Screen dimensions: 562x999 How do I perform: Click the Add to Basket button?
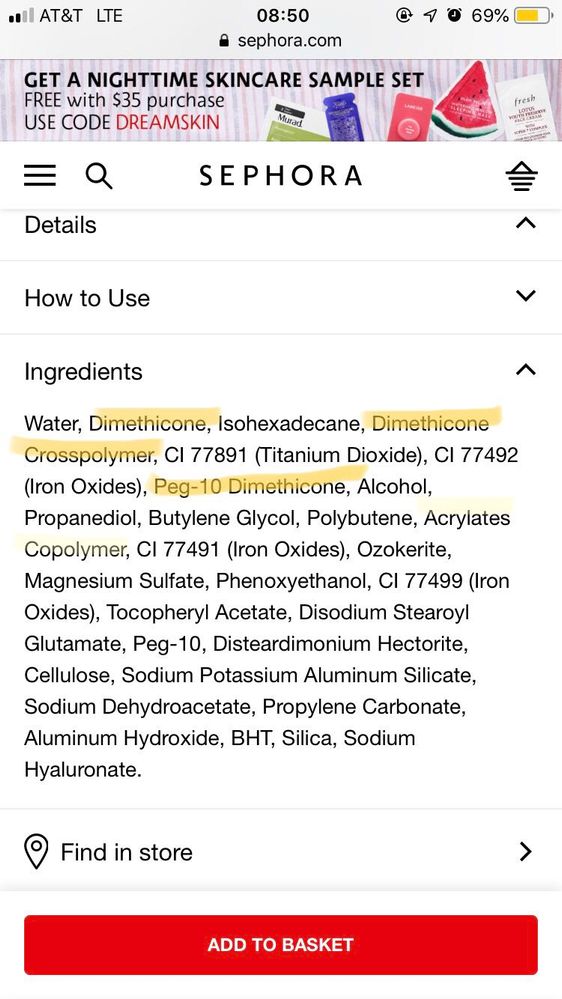coord(281,945)
